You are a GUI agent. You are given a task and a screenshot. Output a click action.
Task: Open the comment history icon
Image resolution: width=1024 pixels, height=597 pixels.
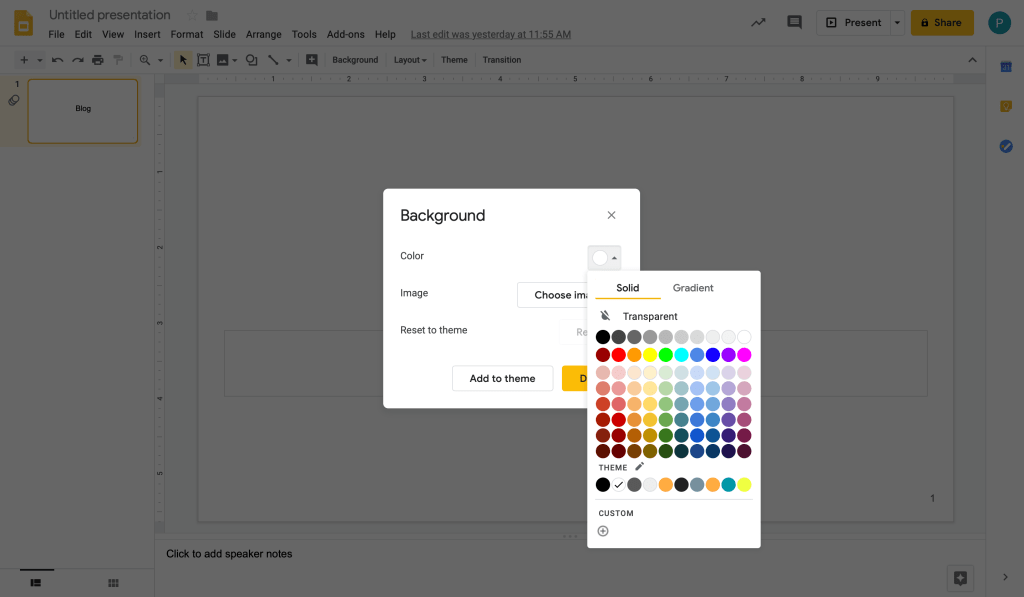tap(794, 22)
